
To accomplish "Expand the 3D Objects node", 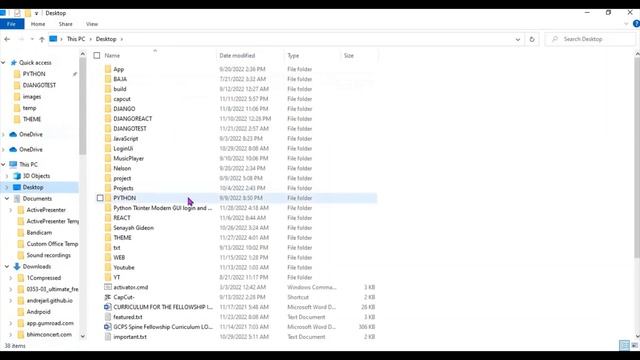I will click(7, 176).
